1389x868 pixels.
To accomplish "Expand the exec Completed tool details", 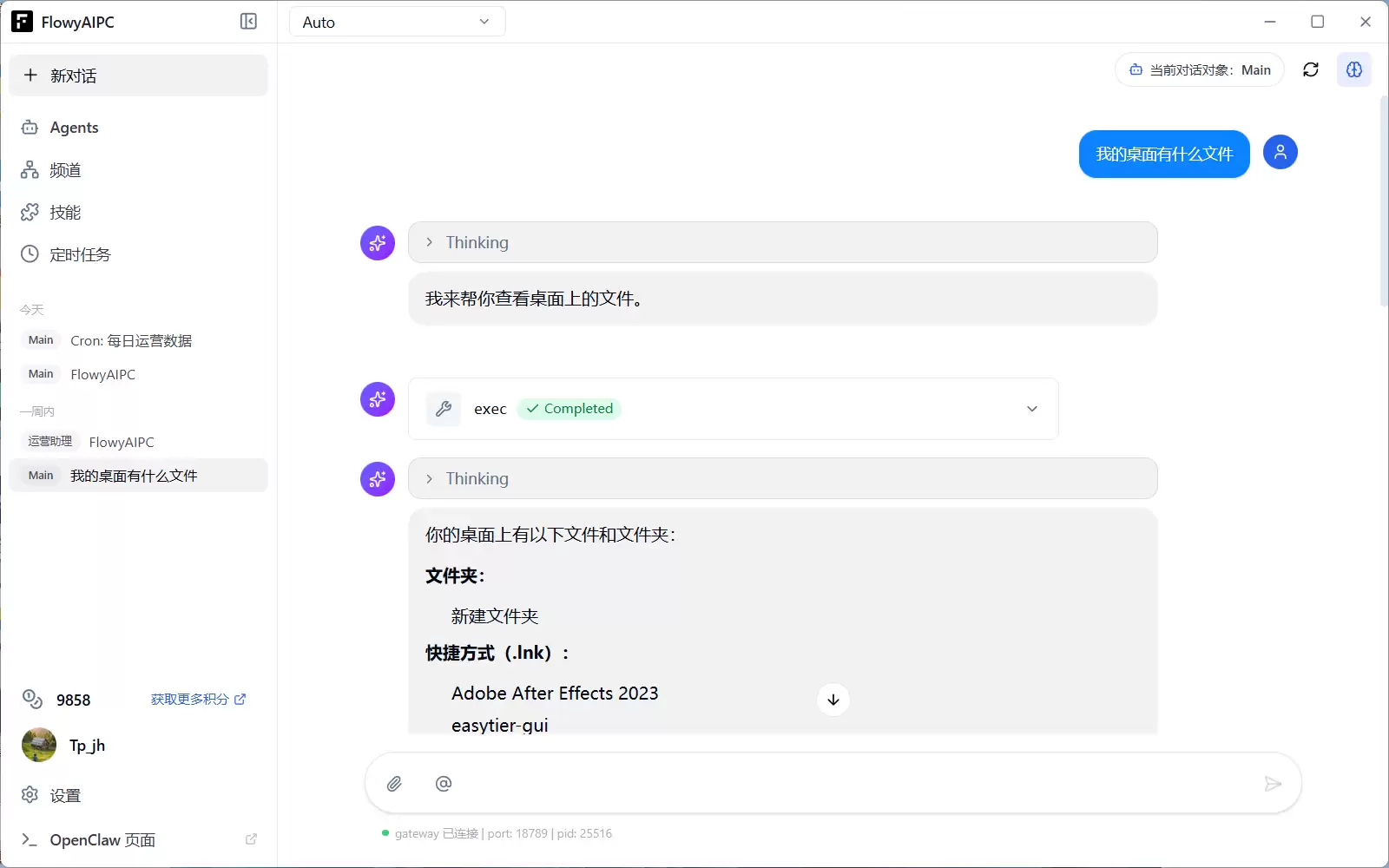I will (x=1031, y=409).
